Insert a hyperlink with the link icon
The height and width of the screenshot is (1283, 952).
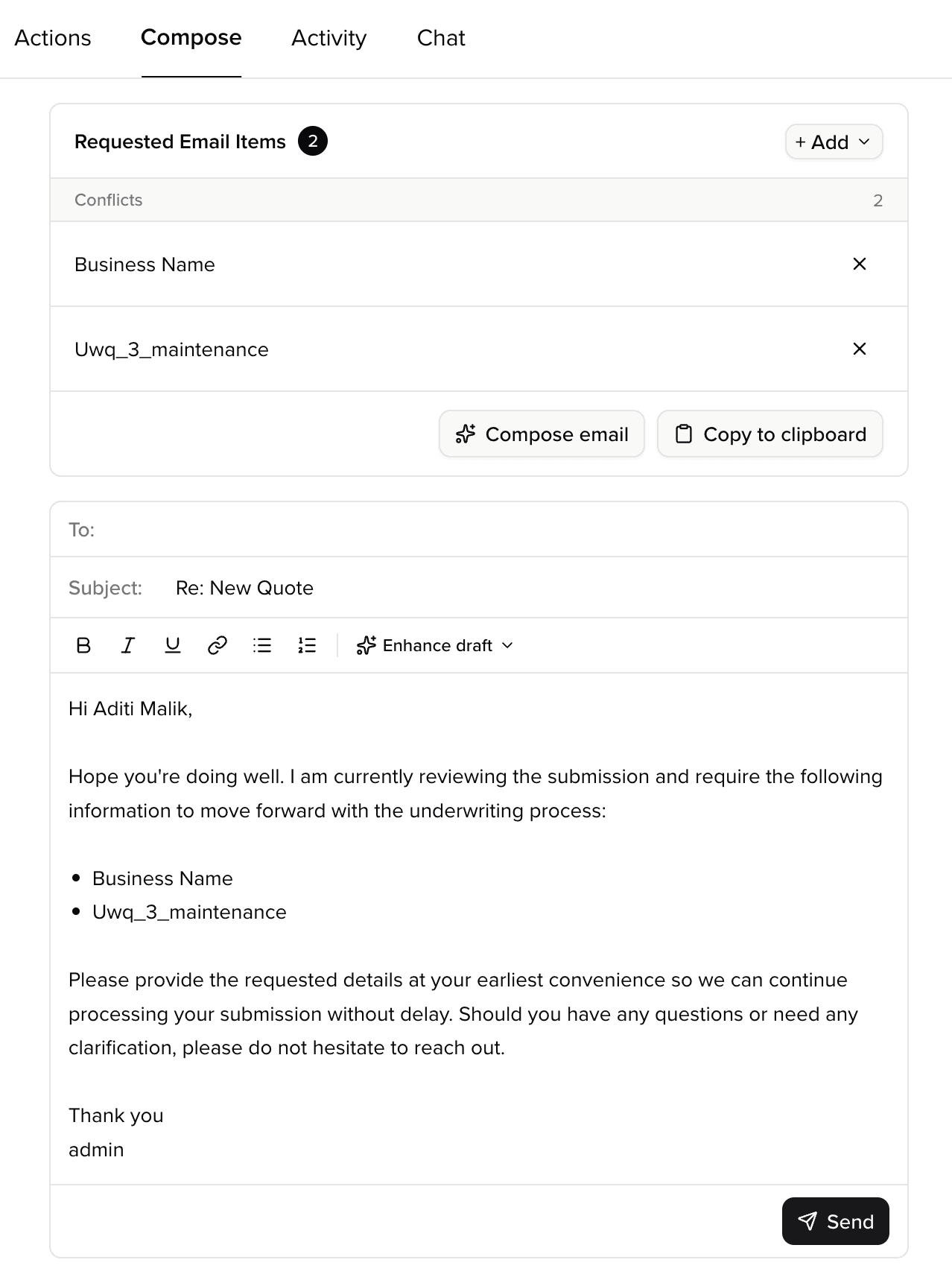tap(218, 645)
